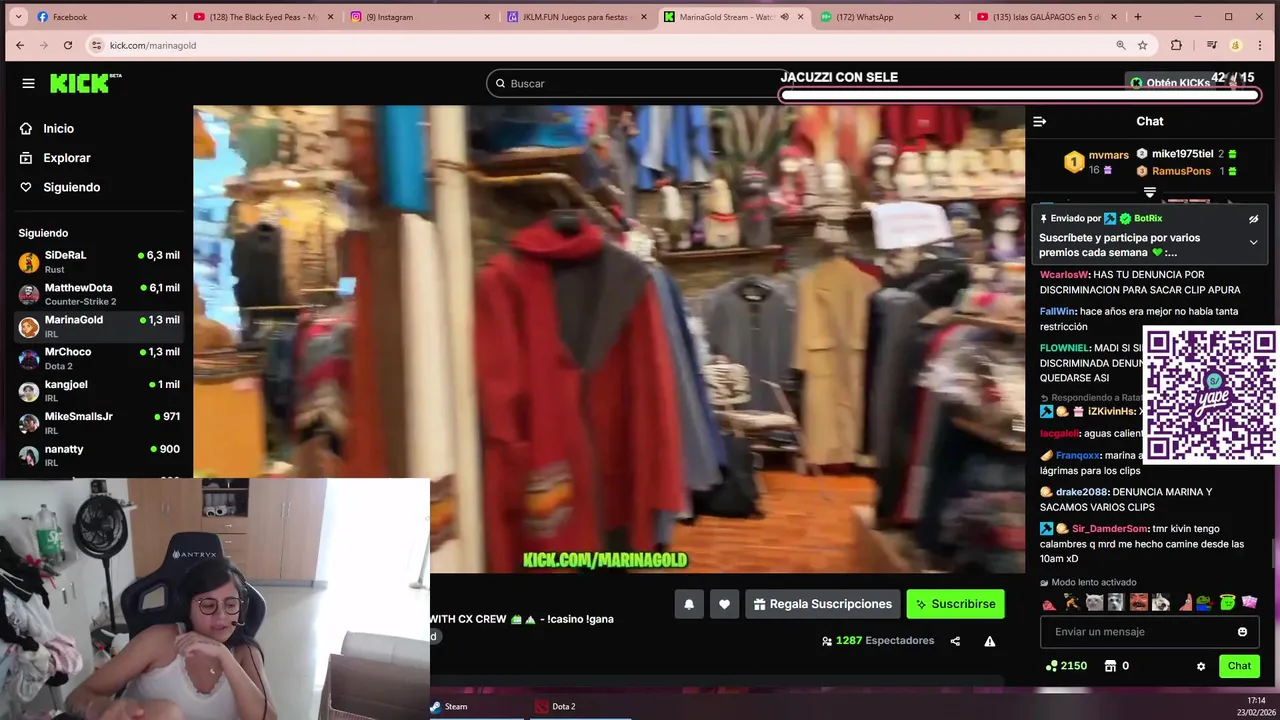
Task: Open the media control icon in toolbar
Action: pyautogui.click(x=1211, y=45)
